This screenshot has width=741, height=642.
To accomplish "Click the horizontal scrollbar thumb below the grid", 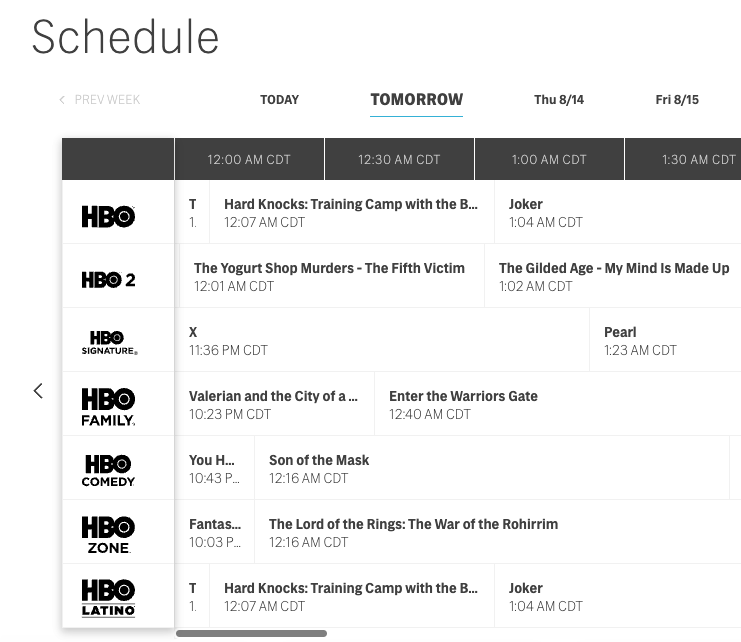I will point(251,633).
